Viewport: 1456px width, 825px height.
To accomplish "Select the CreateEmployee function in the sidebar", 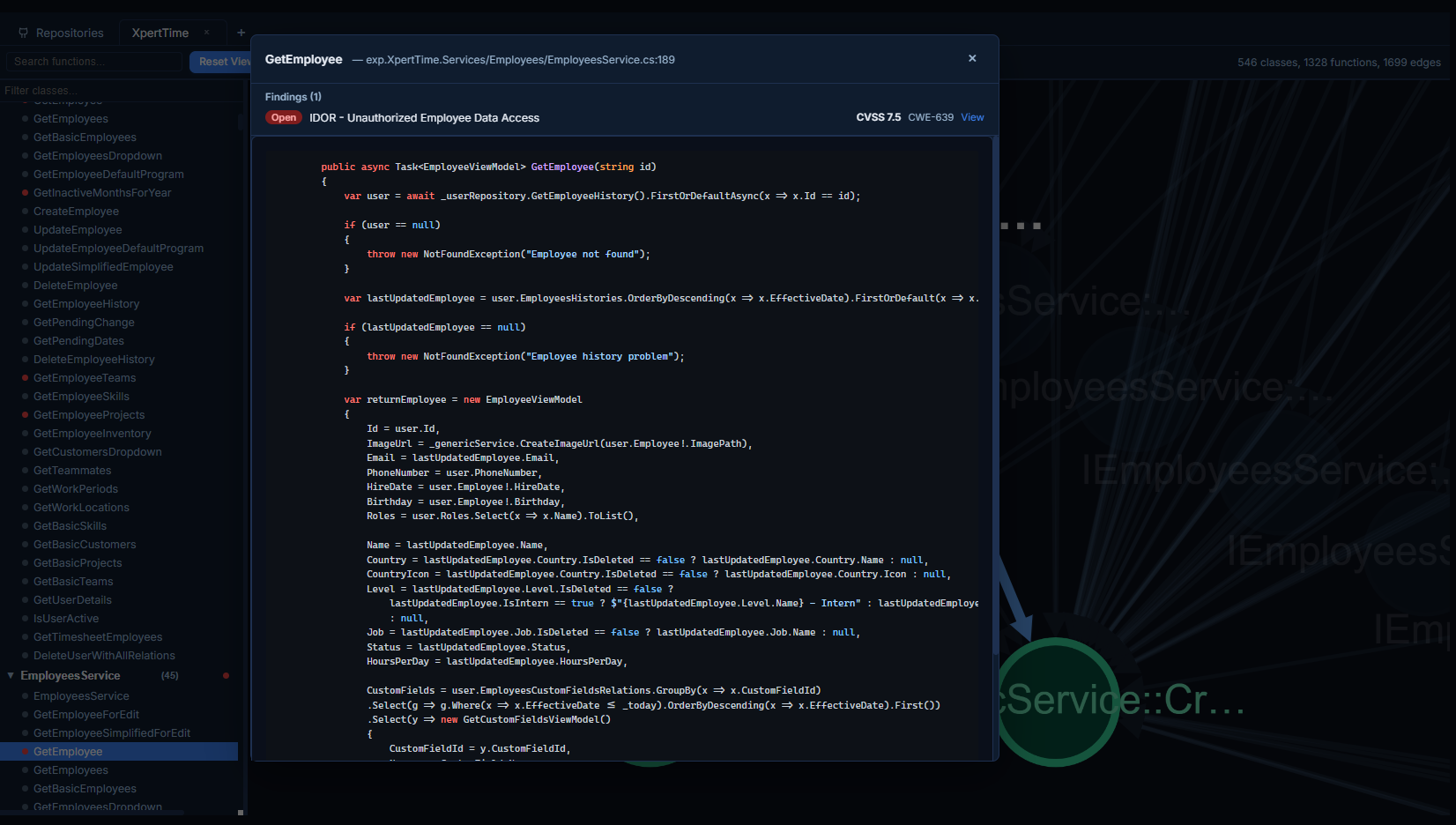I will point(76,211).
